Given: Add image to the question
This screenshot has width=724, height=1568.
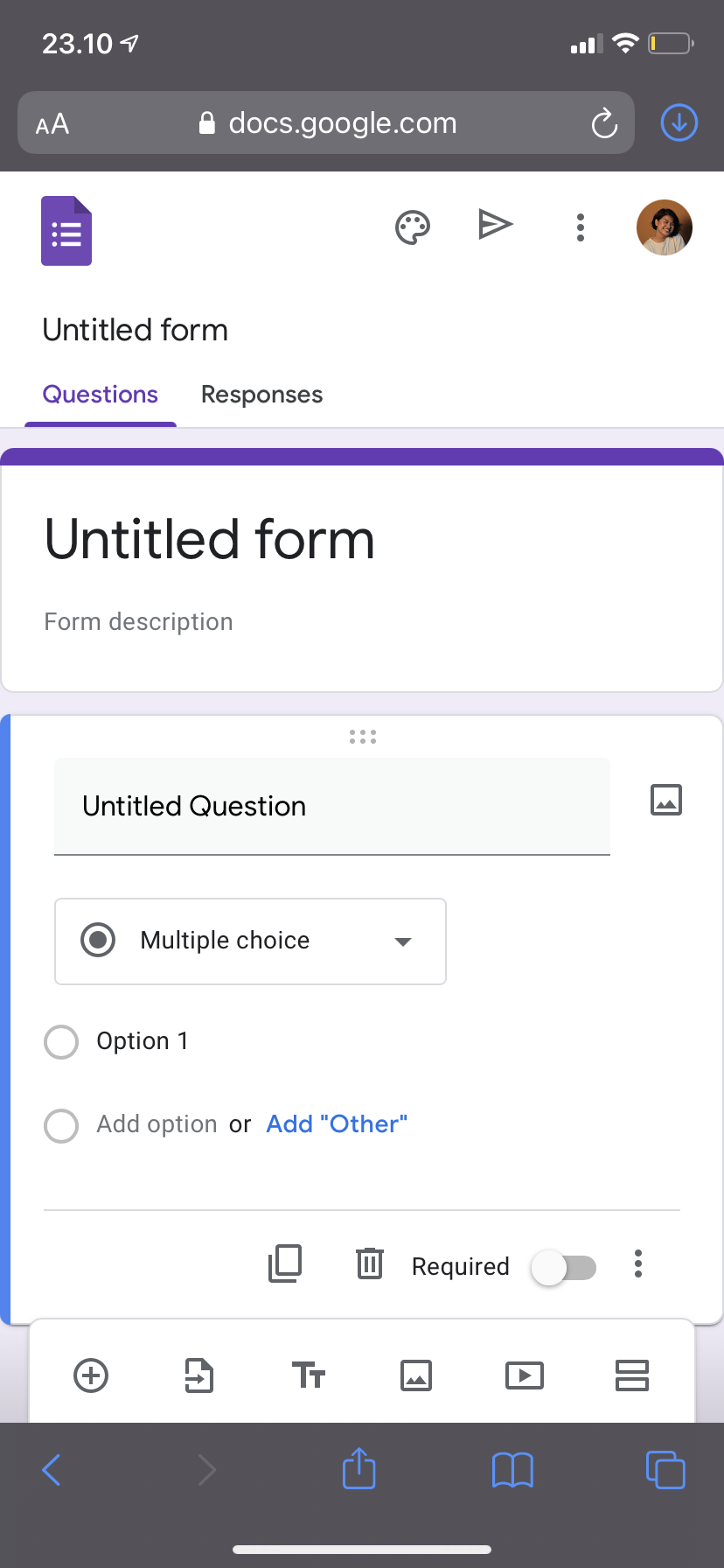Looking at the screenshot, I should [x=666, y=800].
